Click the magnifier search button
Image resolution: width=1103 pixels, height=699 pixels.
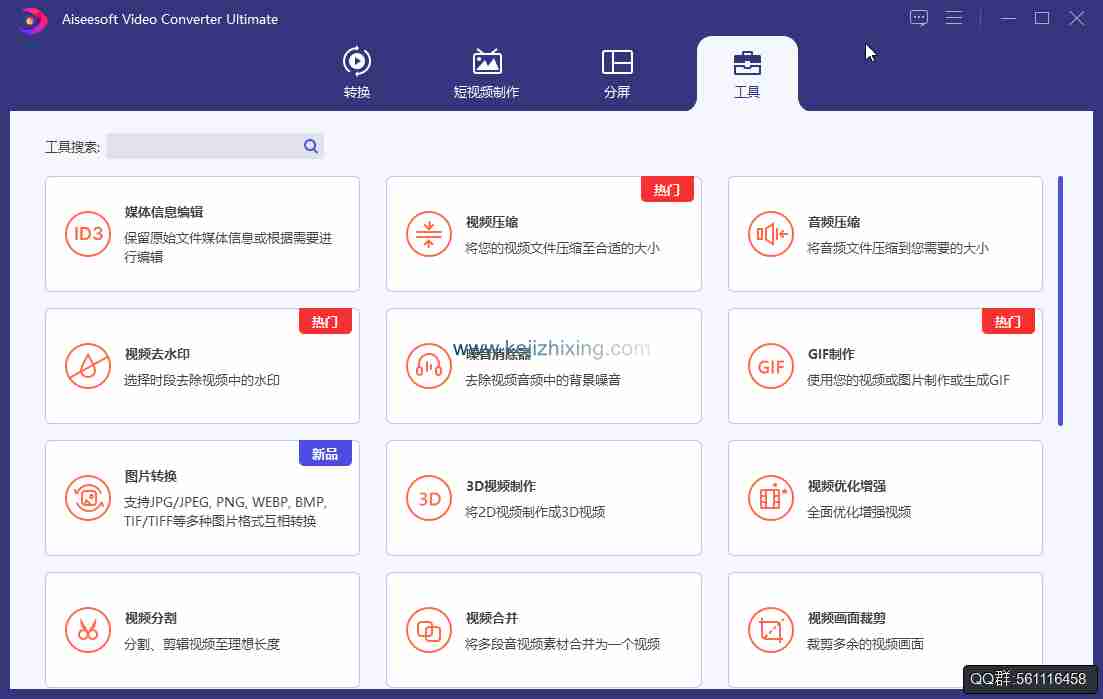311,147
